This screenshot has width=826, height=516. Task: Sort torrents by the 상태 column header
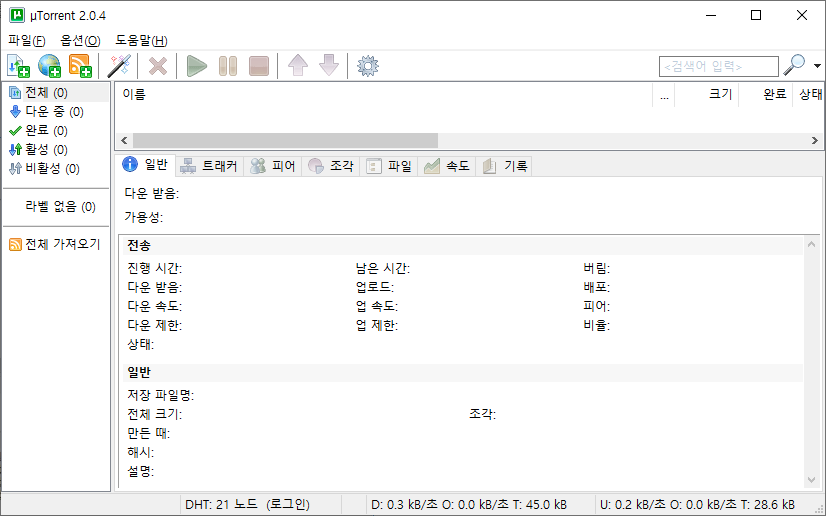(809, 95)
